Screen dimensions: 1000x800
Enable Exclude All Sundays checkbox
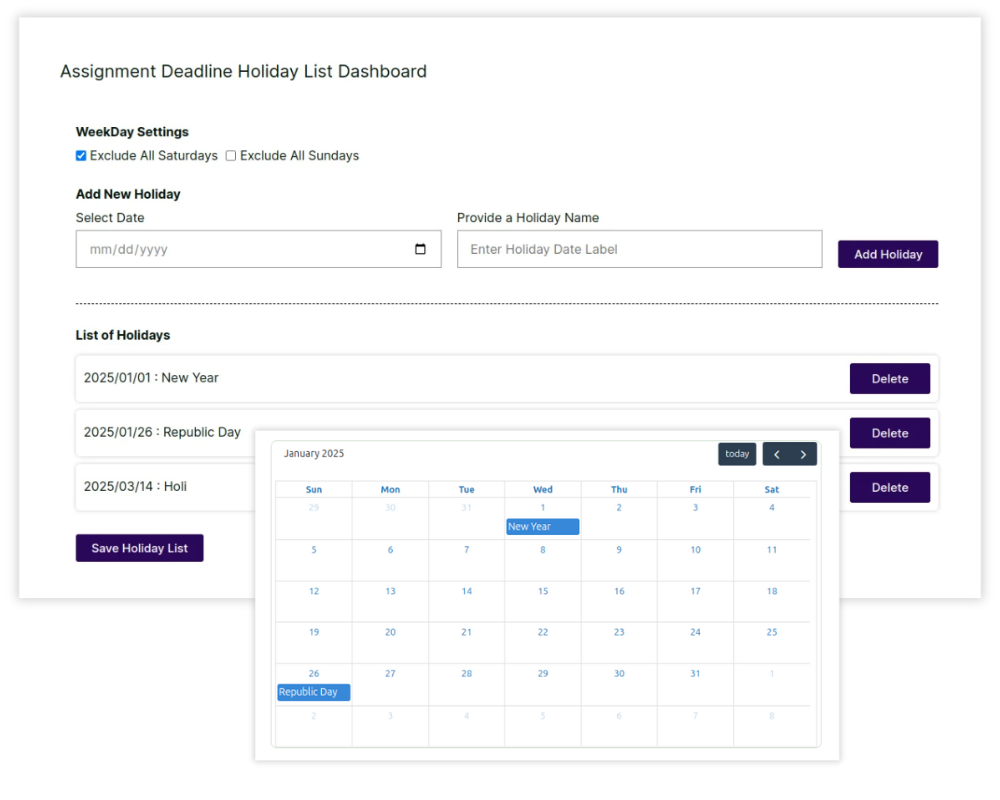pos(231,156)
